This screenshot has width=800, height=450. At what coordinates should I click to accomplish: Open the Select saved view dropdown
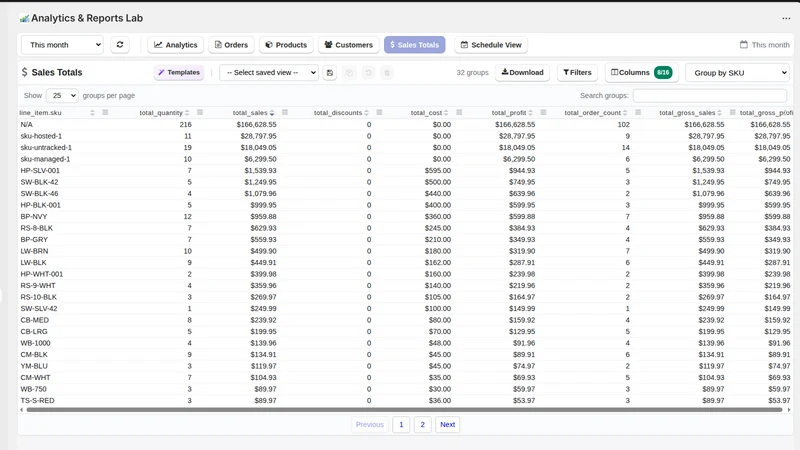pos(269,73)
